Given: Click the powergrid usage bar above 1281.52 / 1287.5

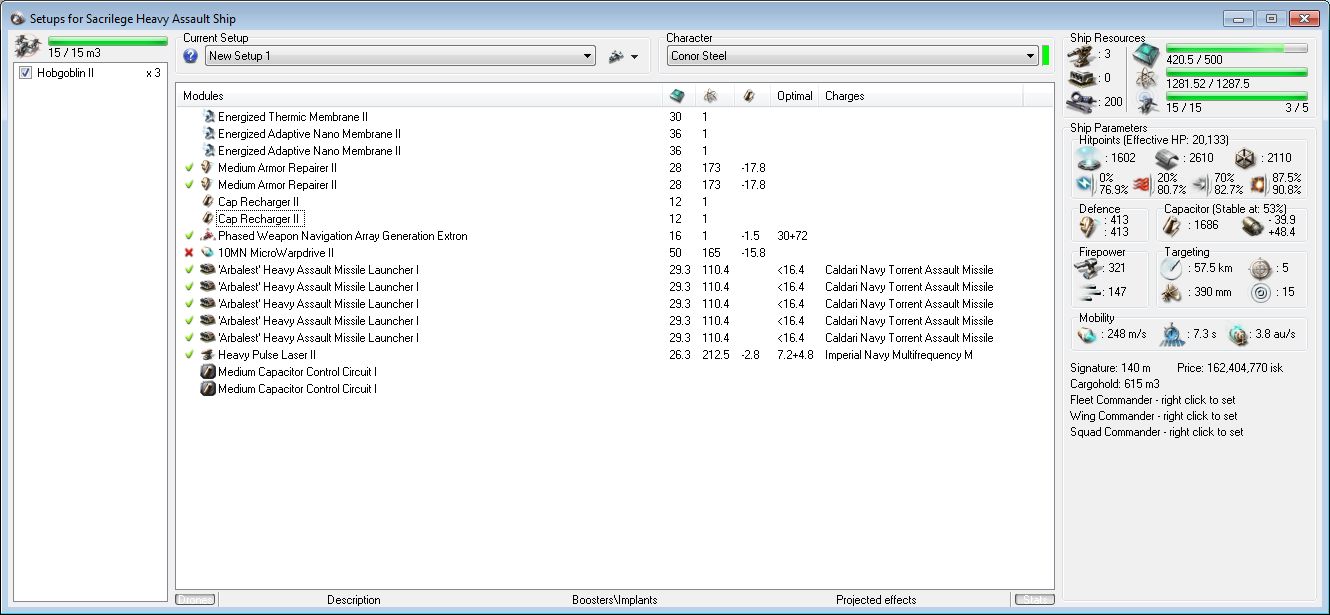Looking at the screenshot, I should (x=1237, y=72).
